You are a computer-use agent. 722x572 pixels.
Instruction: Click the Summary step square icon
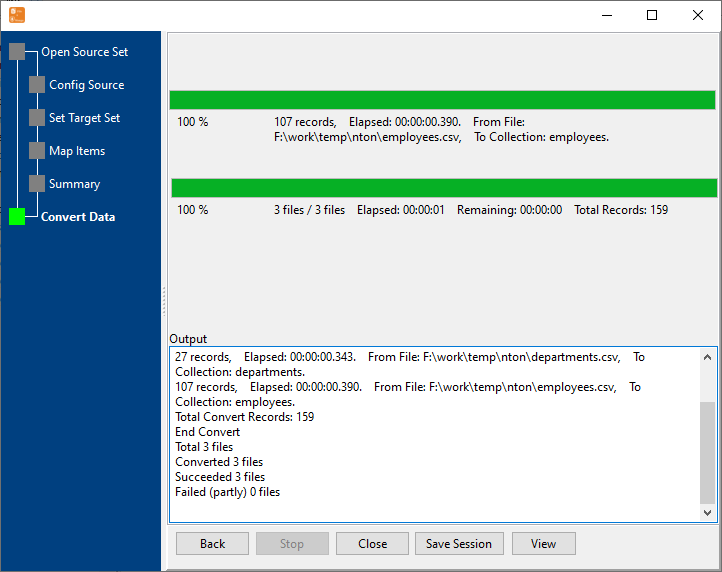click(37, 184)
